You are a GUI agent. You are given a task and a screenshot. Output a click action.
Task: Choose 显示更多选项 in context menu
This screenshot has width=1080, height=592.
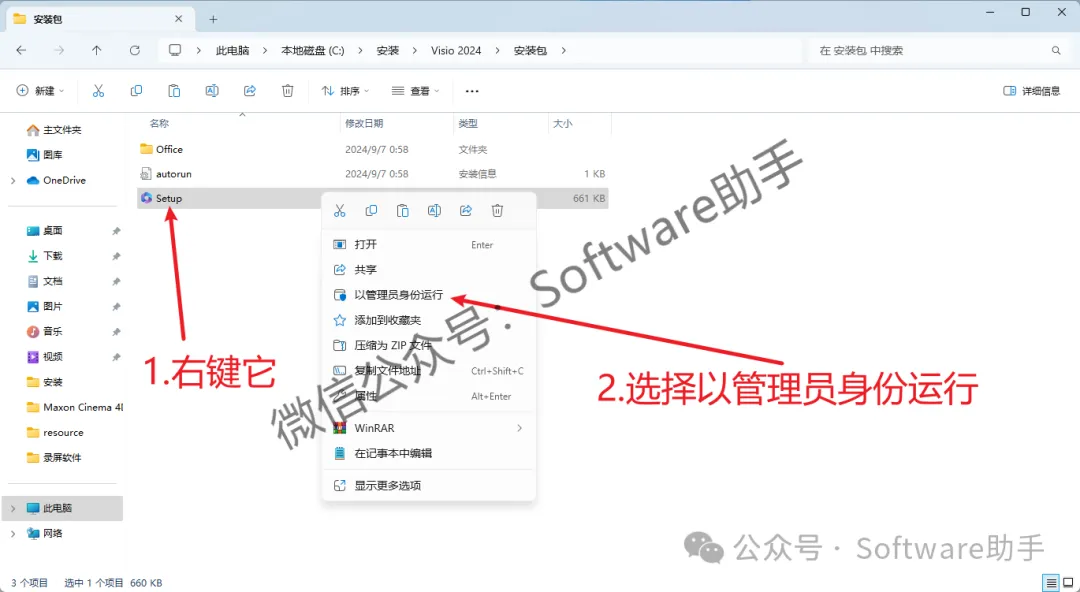(x=429, y=485)
